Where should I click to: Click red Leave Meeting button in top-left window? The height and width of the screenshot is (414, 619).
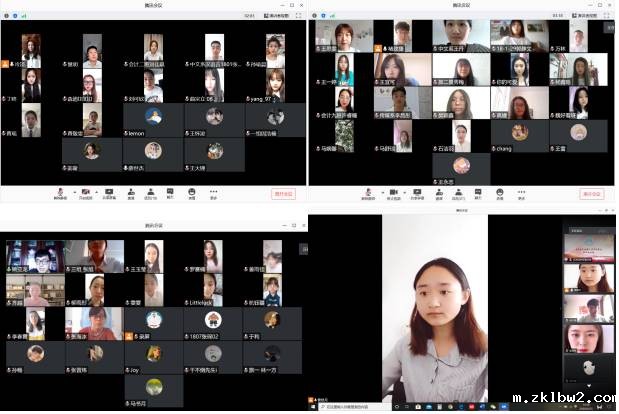[284, 194]
